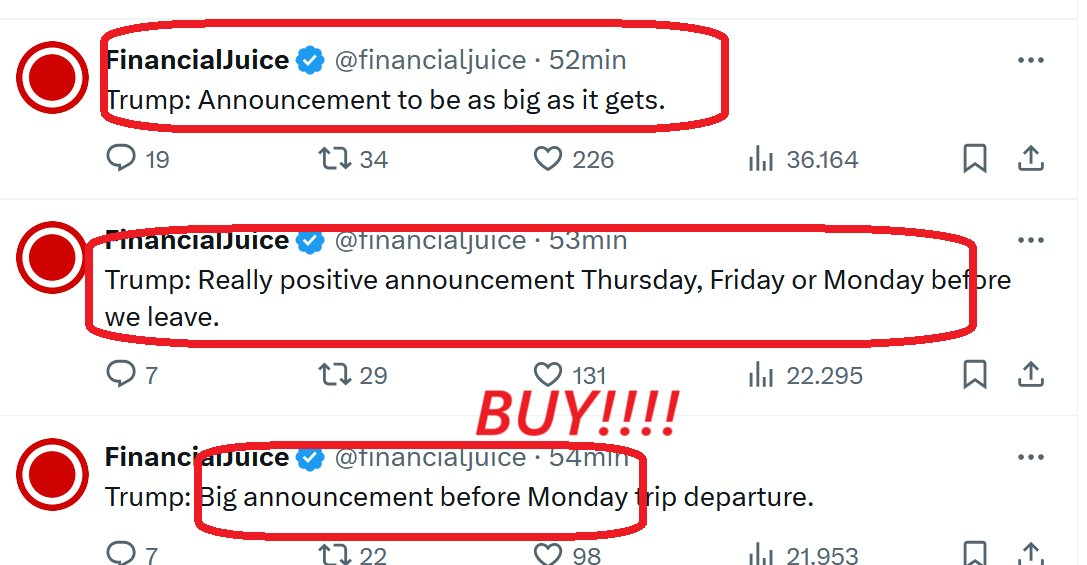The width and height of the screenshot is (1087, 565).
Task: Open more options for the 53min tweet
Action: point(1030,241)
